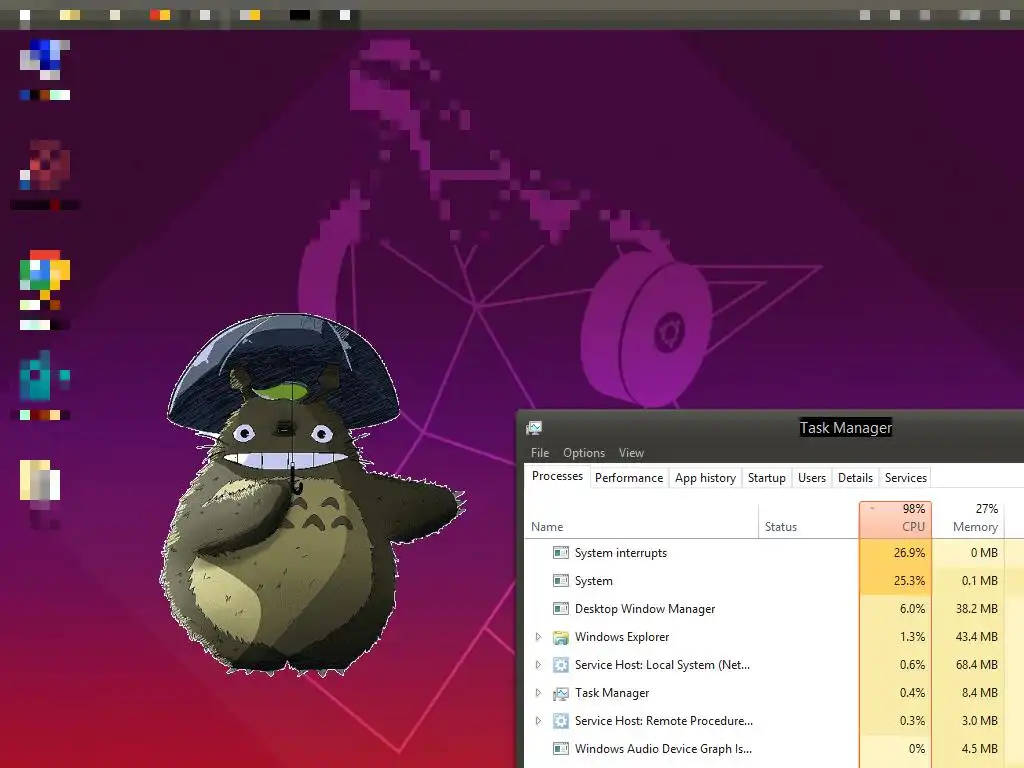The image size is (1024, 768).
Task: Click the System interrupts process icon
Action: [560, 552]
